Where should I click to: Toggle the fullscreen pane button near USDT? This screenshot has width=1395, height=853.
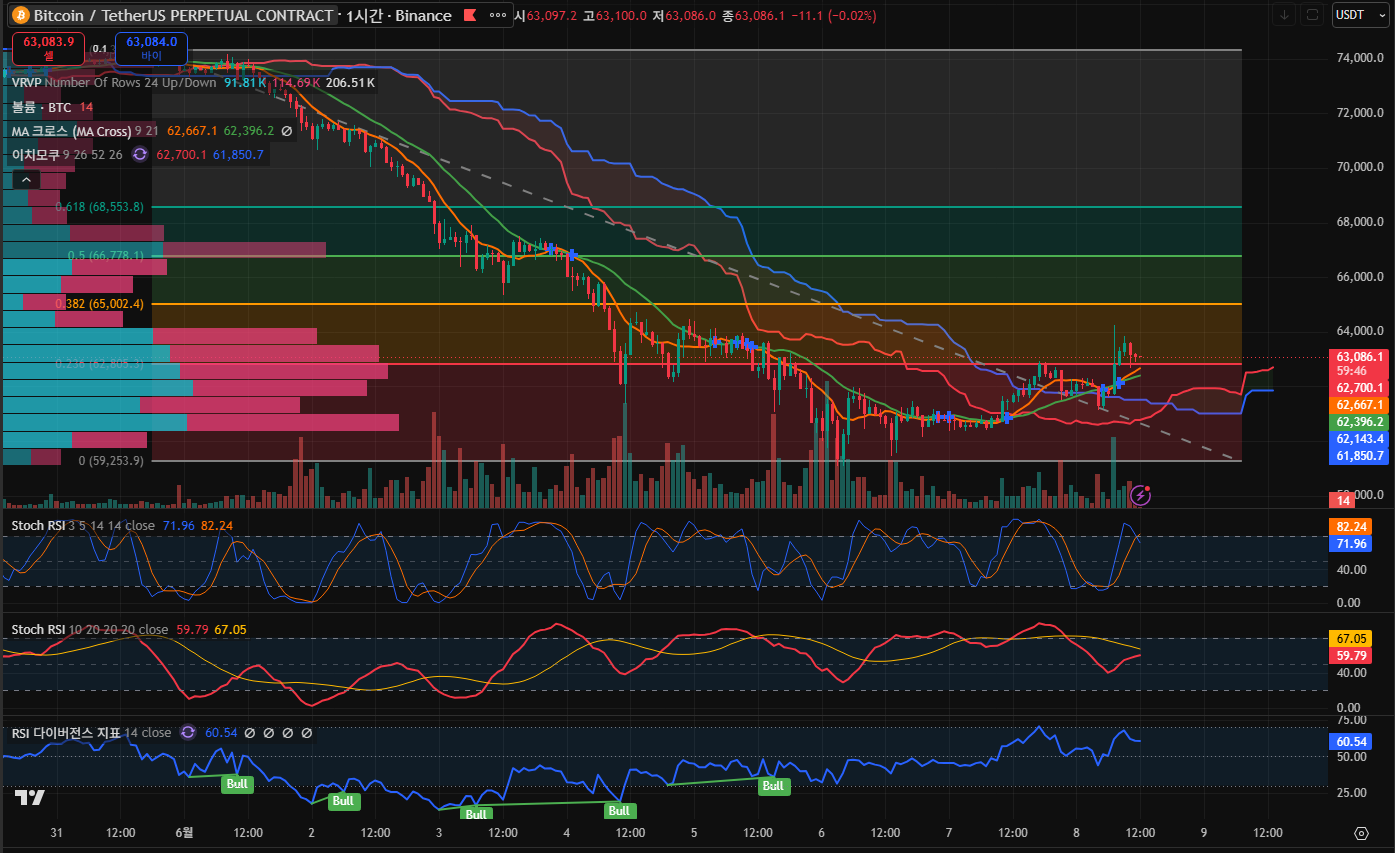coord(1313,15)
